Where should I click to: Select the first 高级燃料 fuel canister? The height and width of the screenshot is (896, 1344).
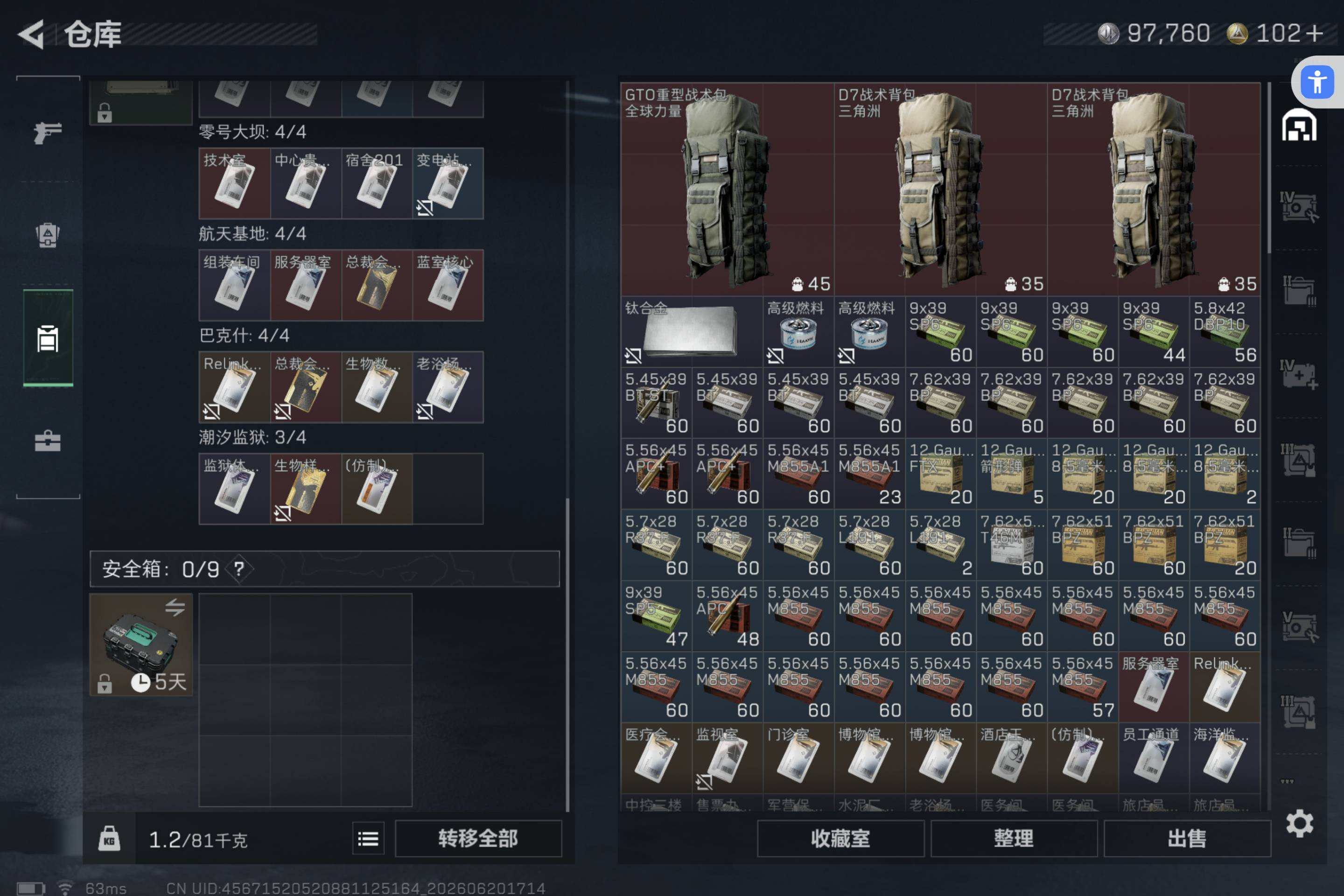coord(798,331)
